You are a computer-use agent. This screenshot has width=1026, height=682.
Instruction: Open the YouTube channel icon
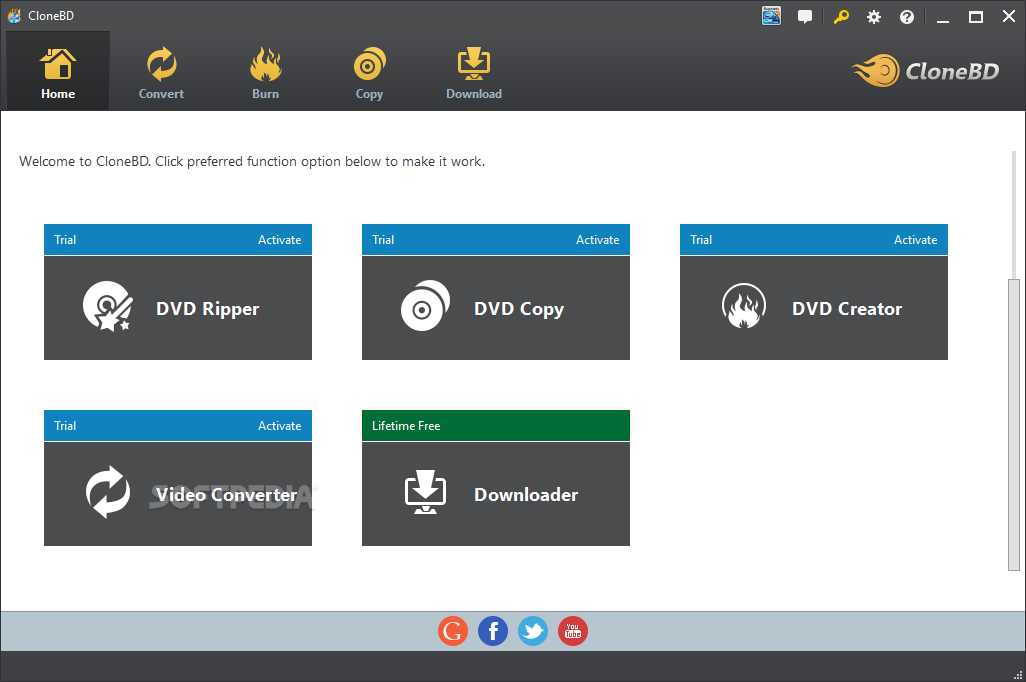[x=573, y=631]
